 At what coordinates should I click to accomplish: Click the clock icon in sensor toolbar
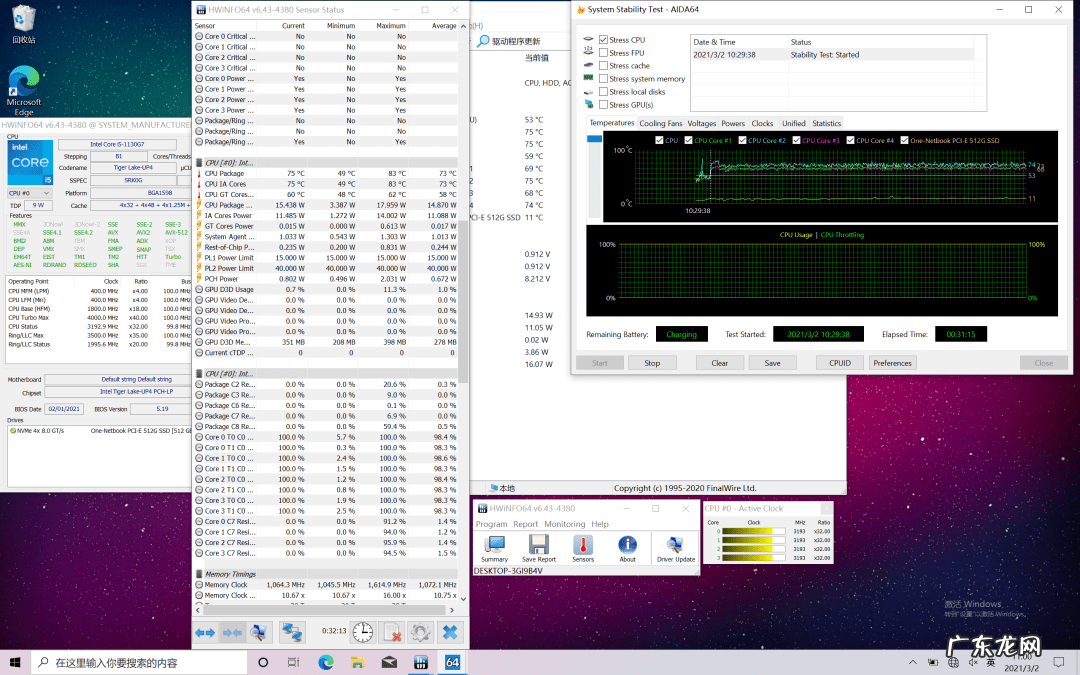click(363, 632)
